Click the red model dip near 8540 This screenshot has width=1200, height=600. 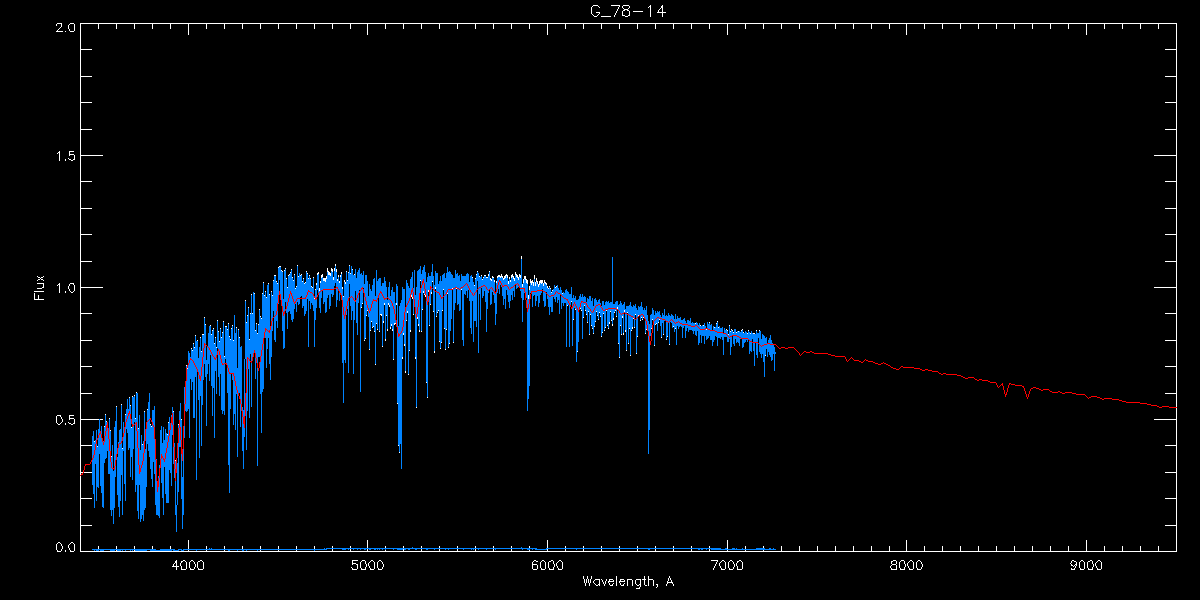pyautogui.click(x=1006, y=389)
